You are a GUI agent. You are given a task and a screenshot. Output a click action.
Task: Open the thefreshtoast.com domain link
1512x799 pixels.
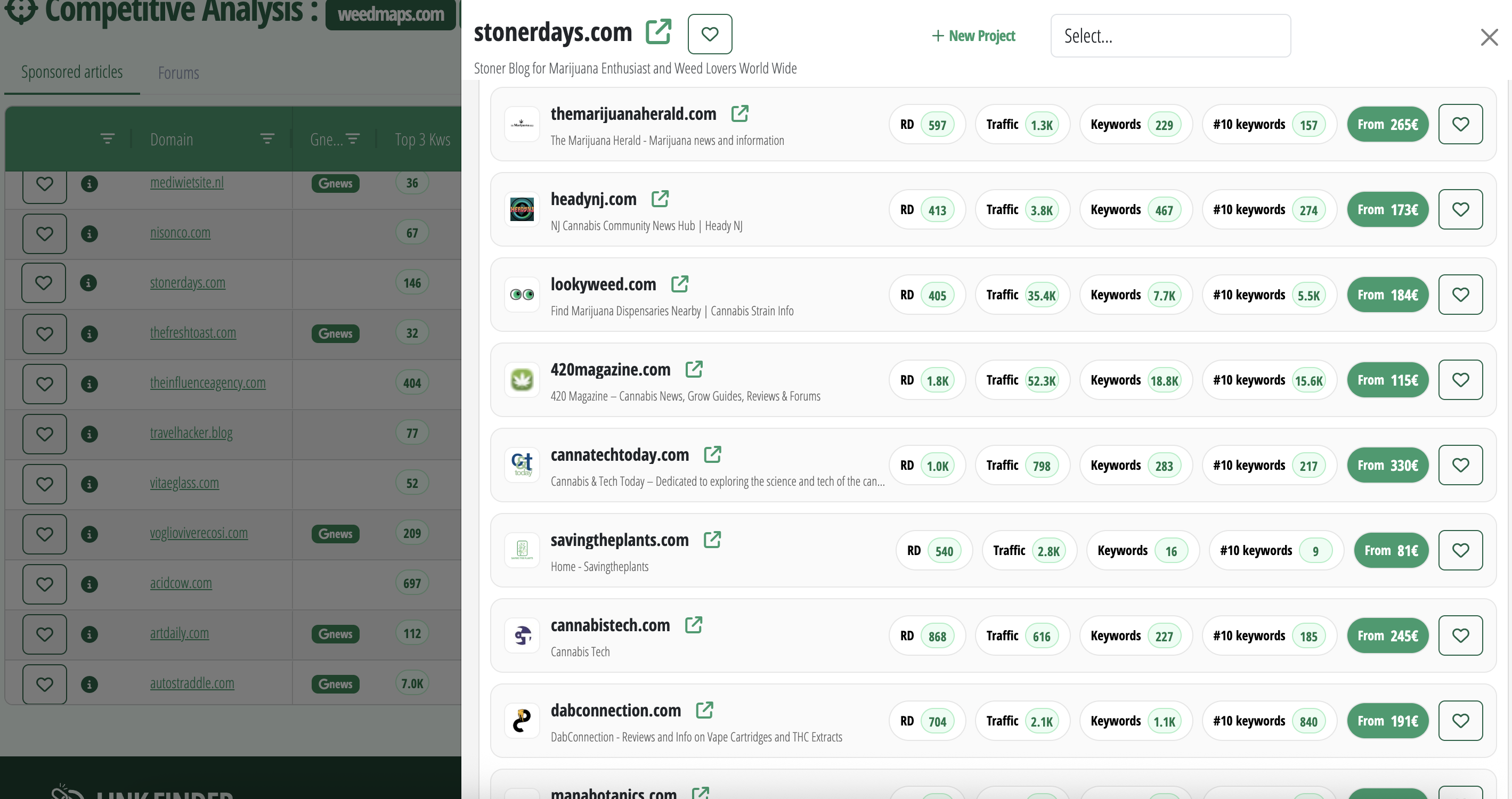pyautogui.click(x=193, y=332)
